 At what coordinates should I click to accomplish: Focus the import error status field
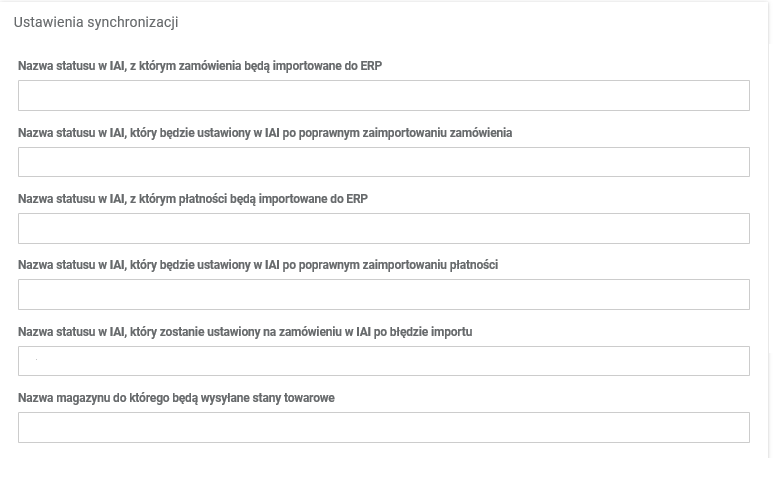pyautogui.click(x=383, y=361)
